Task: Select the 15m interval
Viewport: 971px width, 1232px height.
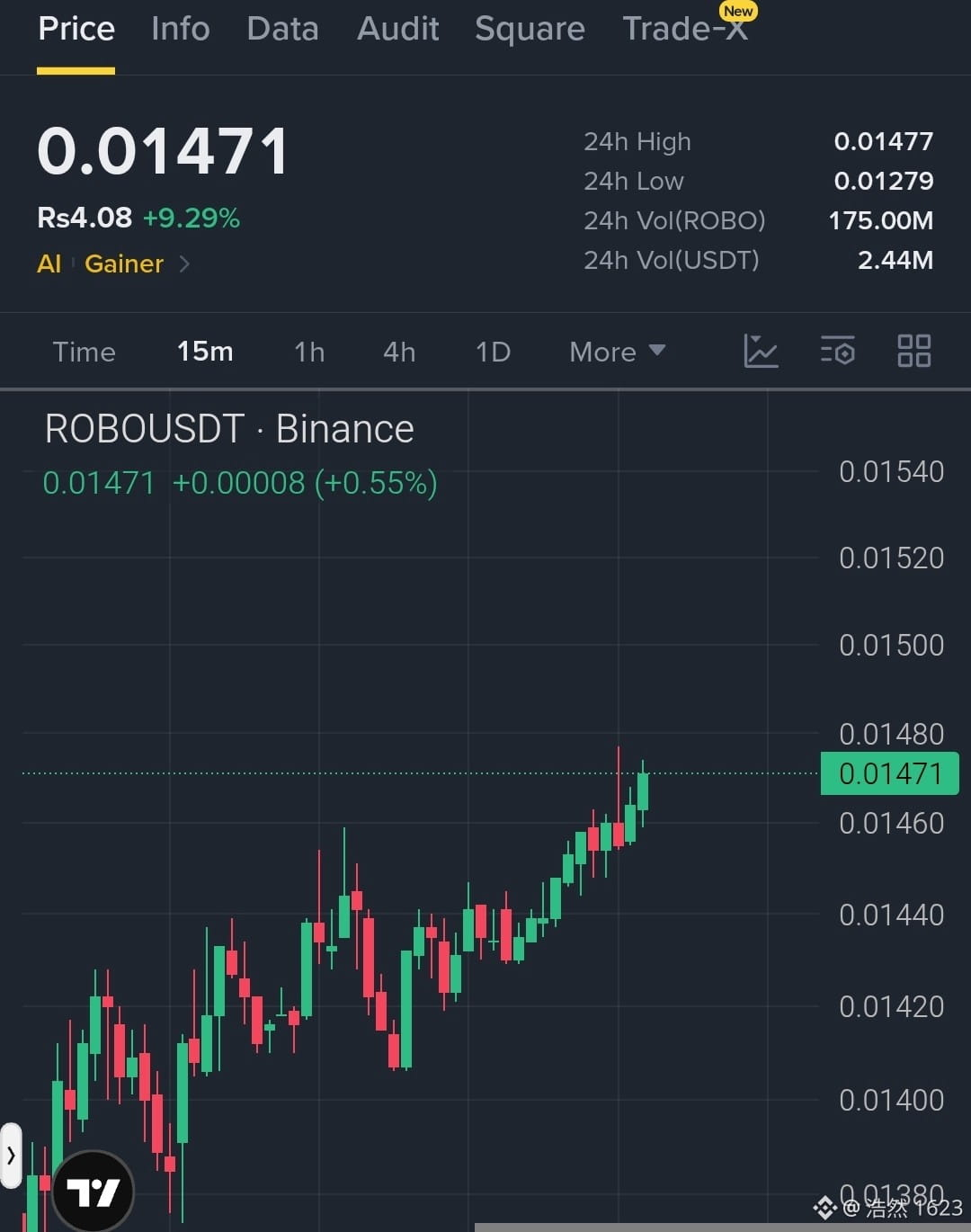Action: [x=205, y=352]
